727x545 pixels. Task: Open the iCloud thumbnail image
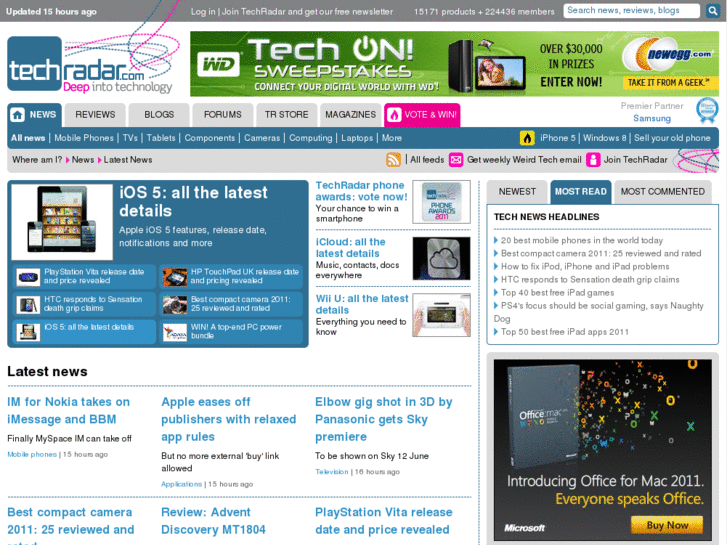[441, 258]
